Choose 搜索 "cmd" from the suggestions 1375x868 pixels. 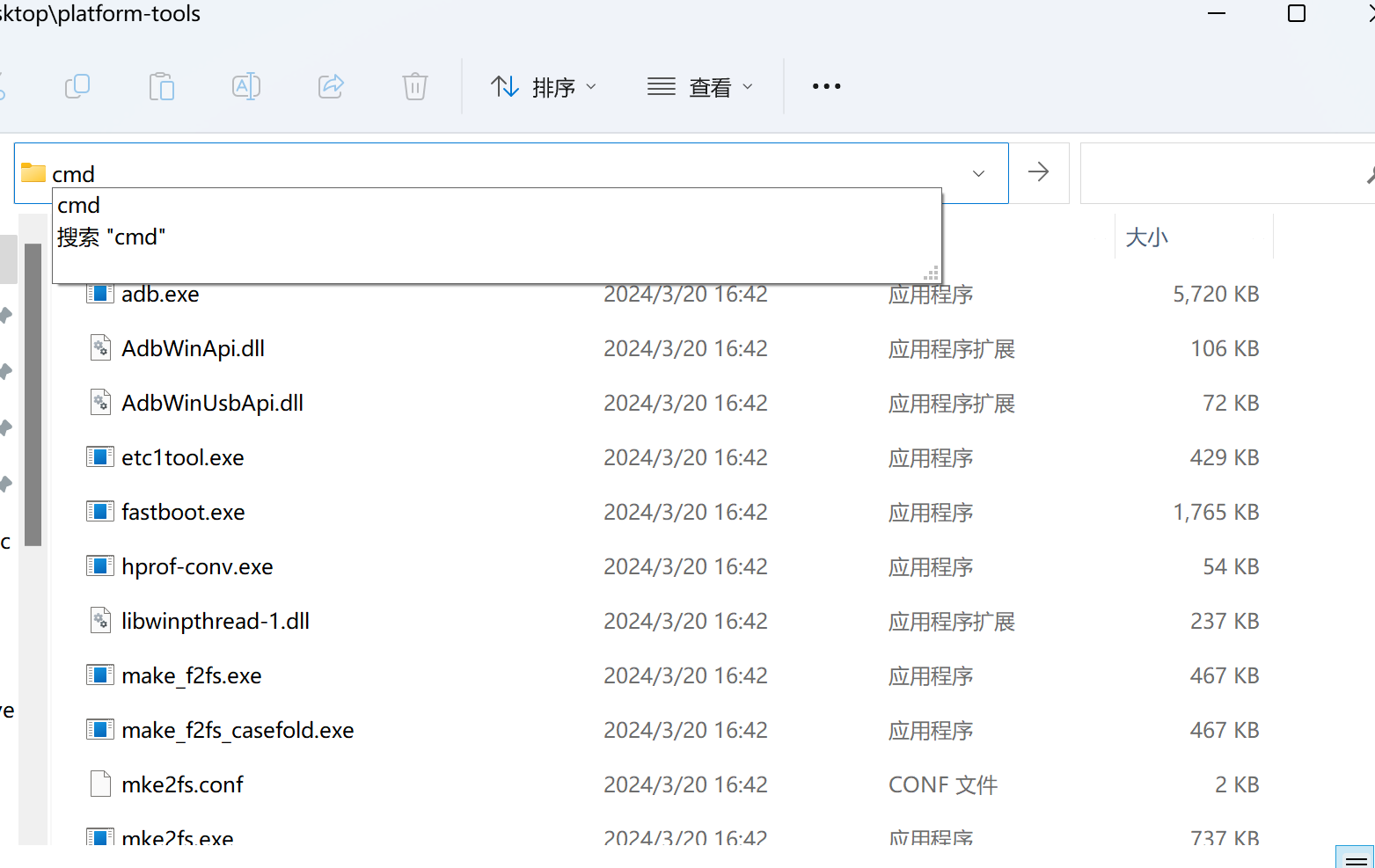(x=112, y=237)
